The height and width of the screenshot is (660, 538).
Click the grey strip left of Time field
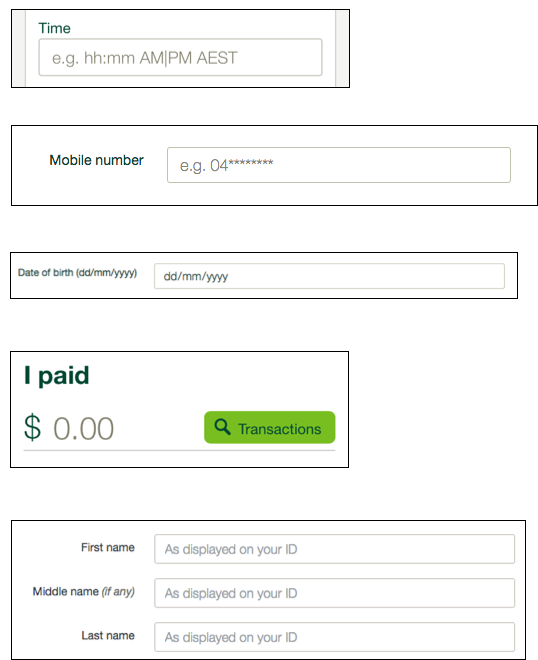point(19,48)
